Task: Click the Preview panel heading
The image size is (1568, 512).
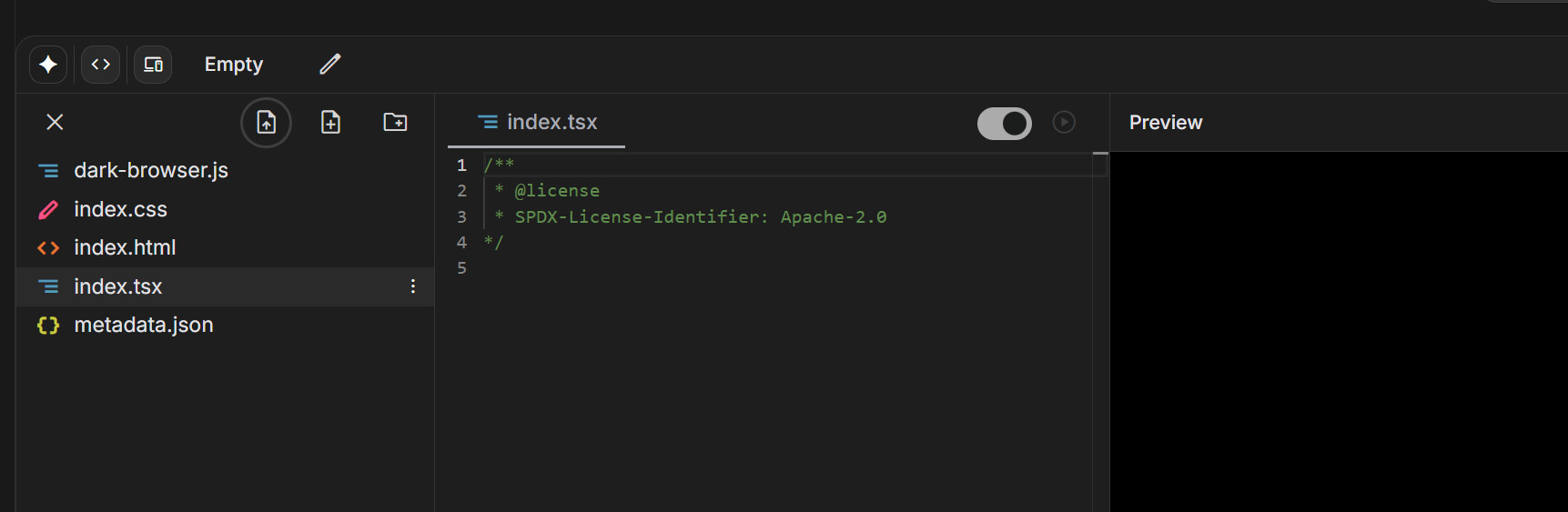Action: (1165, 123)
